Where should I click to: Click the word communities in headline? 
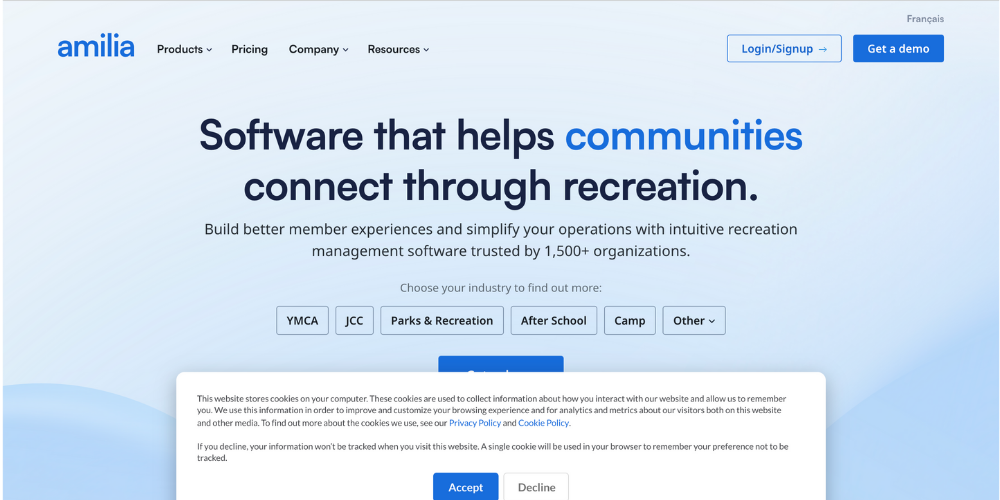pyautogui.click(x=684, y=135)
